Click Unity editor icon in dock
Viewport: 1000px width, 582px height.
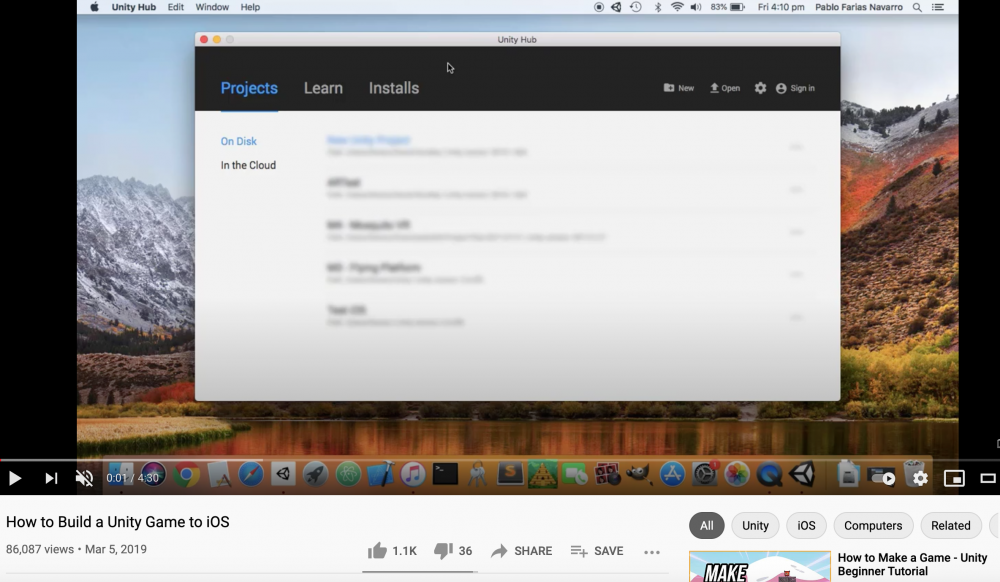point(802,475)
